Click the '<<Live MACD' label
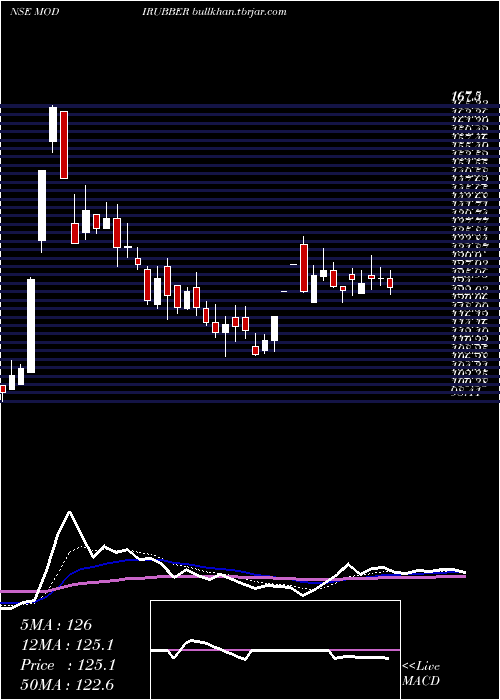 421,673
